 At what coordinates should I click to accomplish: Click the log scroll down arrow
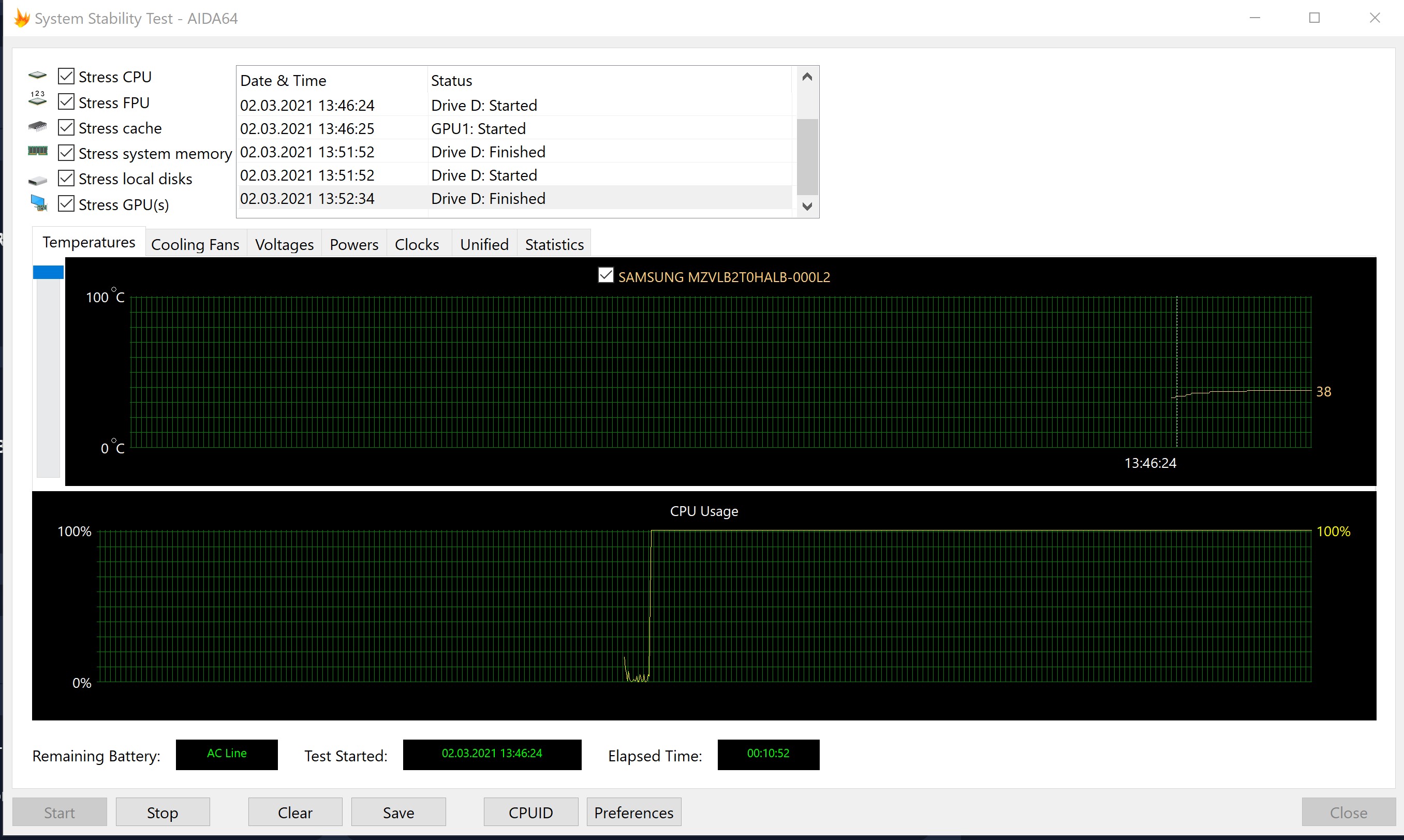click(x=807, y=207)
